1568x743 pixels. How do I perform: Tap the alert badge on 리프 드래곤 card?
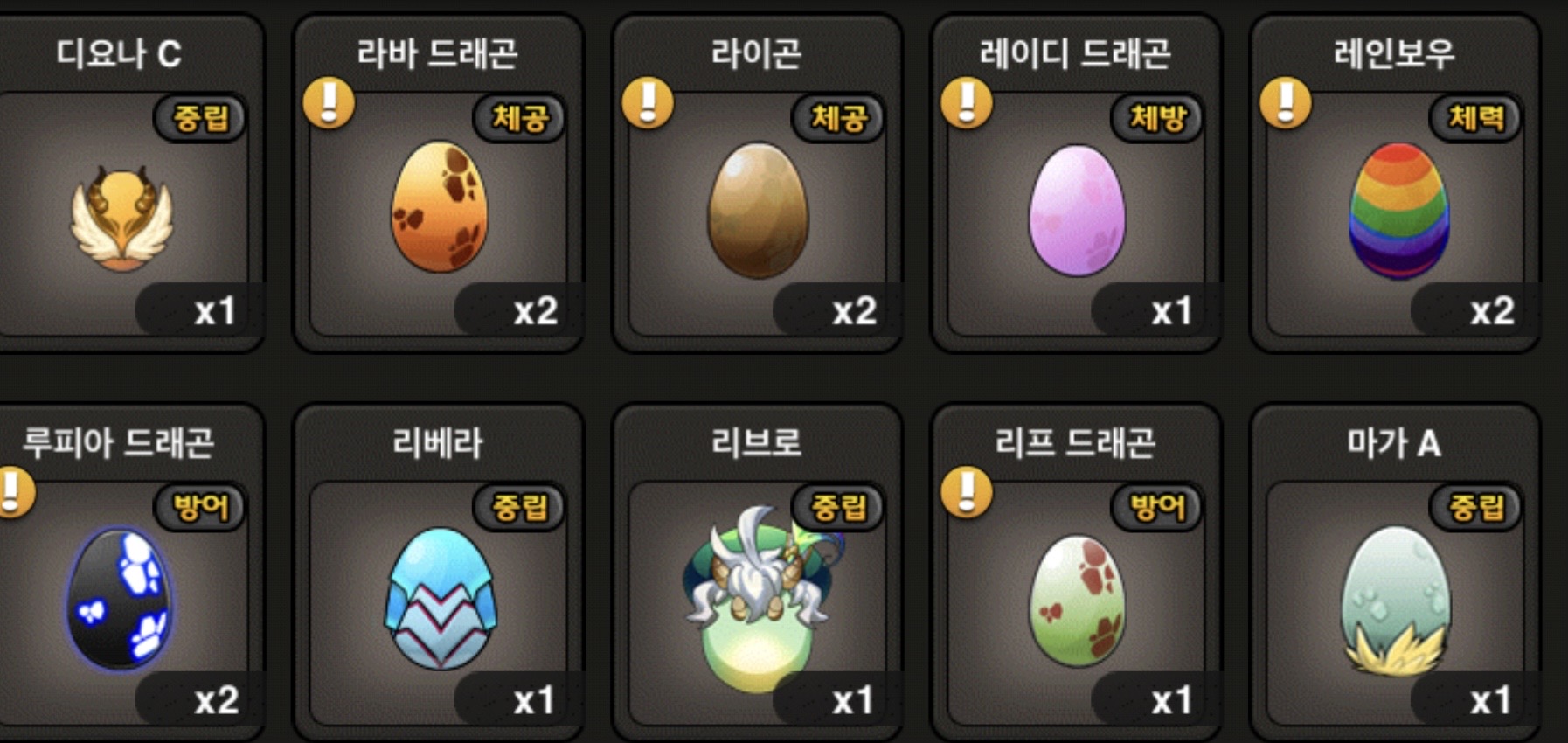click(967, 492)
